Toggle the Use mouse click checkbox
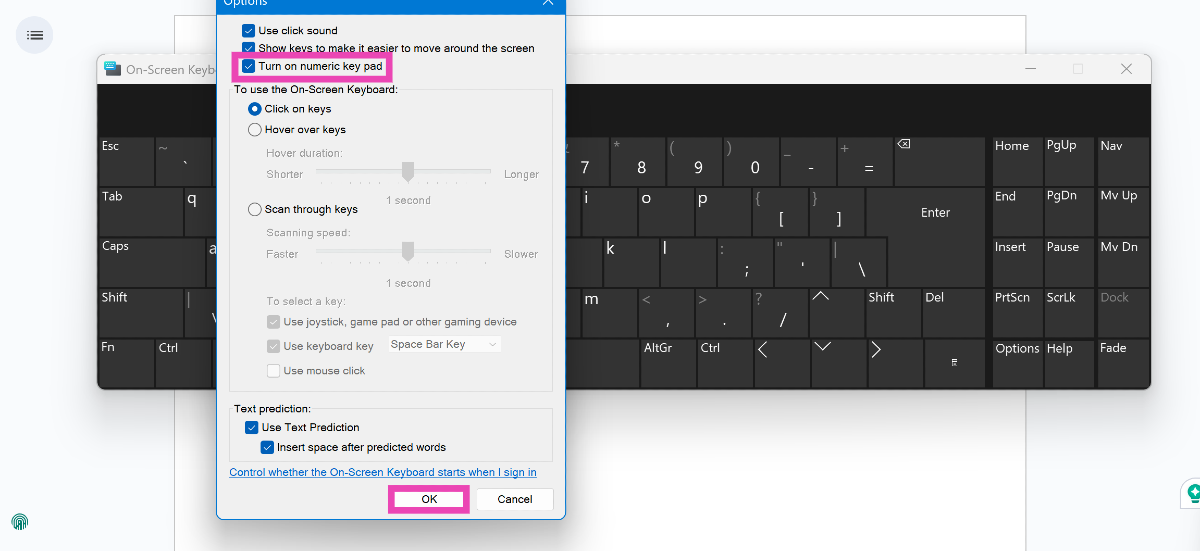The height and width of the screenshot is (551, 1200). (273, 371)
